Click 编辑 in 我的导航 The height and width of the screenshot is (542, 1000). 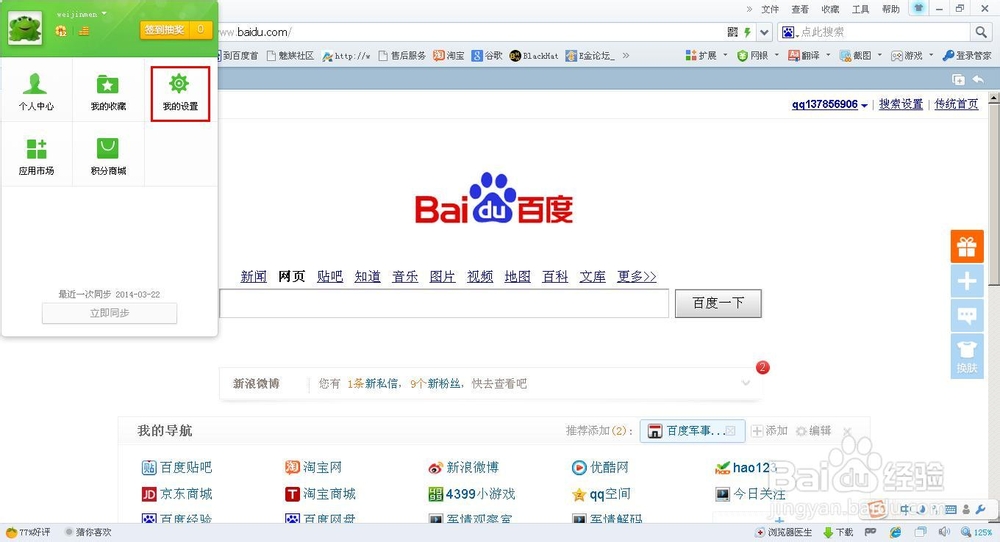pyautogui.click(x=814, y=431)
